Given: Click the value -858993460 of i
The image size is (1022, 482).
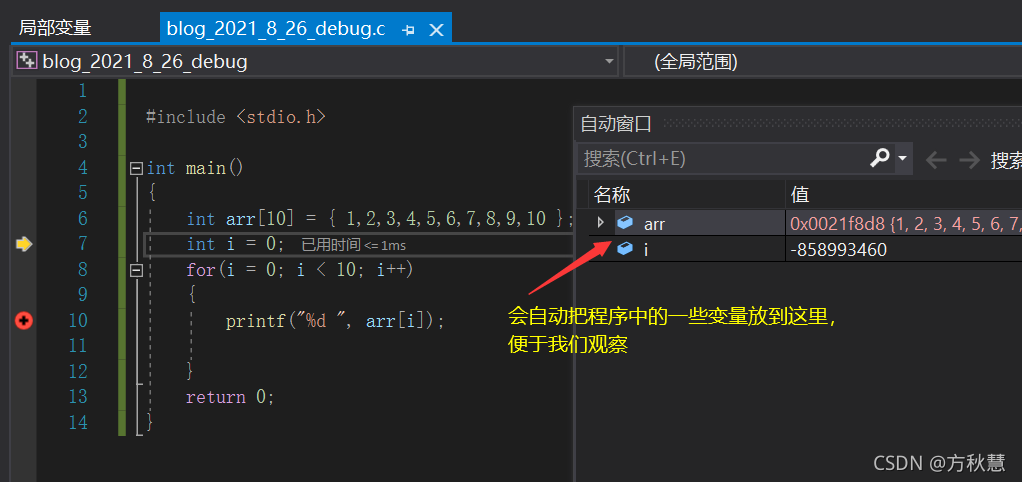Looking at the screenshot, I should tap(838, 249).
